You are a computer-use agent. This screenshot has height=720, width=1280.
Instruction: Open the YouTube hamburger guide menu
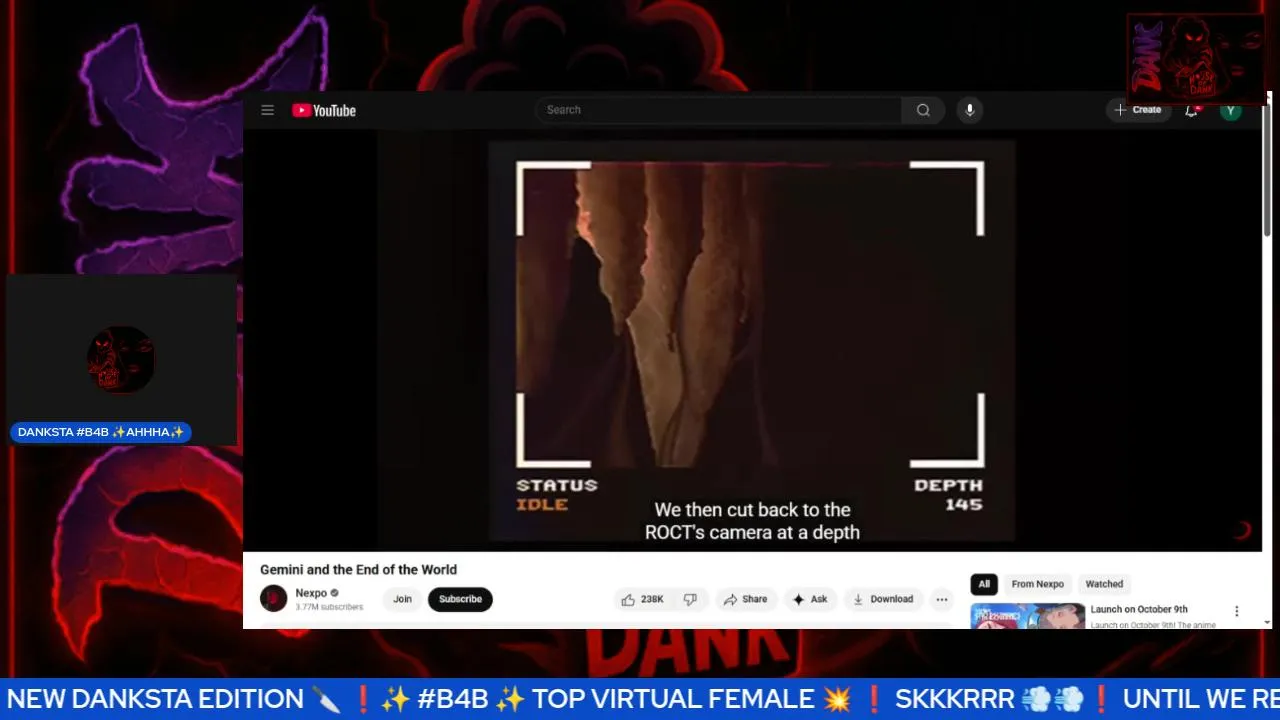267,110
